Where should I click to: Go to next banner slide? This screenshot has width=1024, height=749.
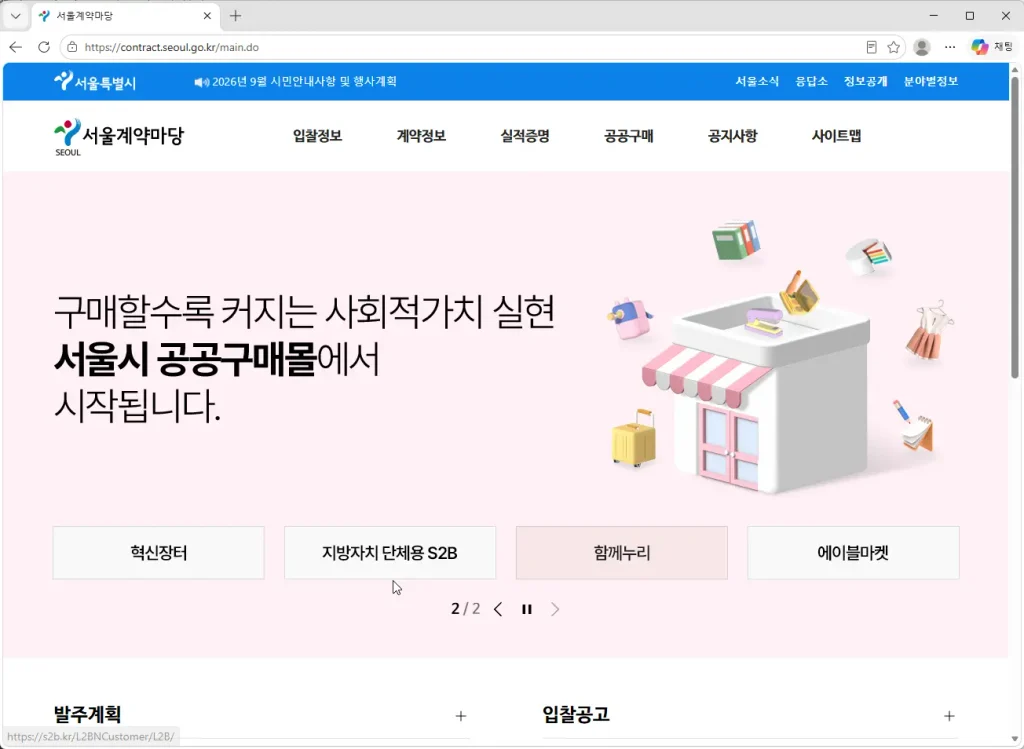click(555, 609)
